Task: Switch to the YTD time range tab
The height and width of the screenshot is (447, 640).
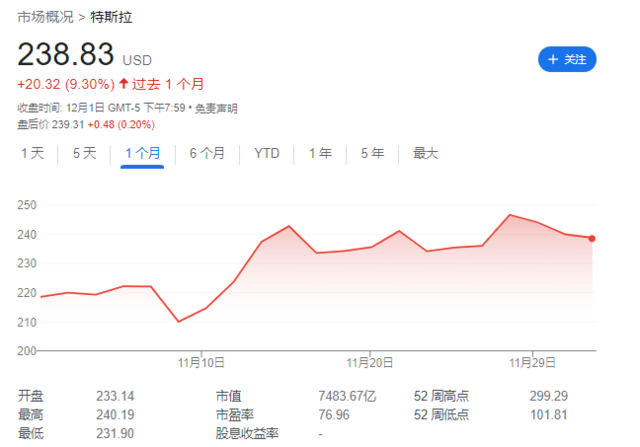Action: pos(267,153)
